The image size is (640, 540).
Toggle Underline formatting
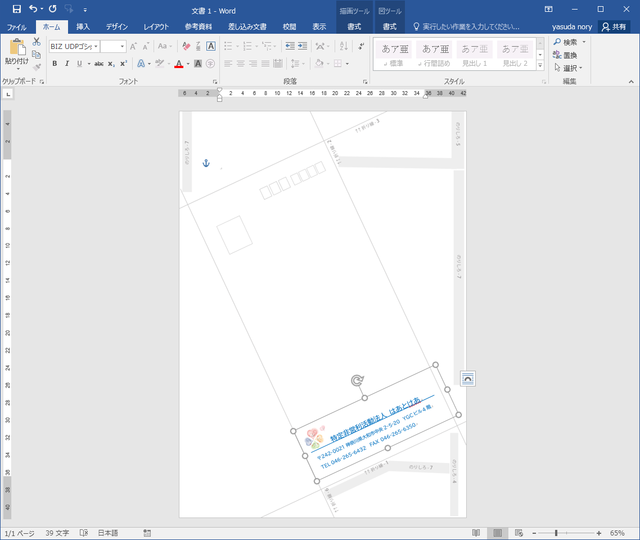[82, 64]
